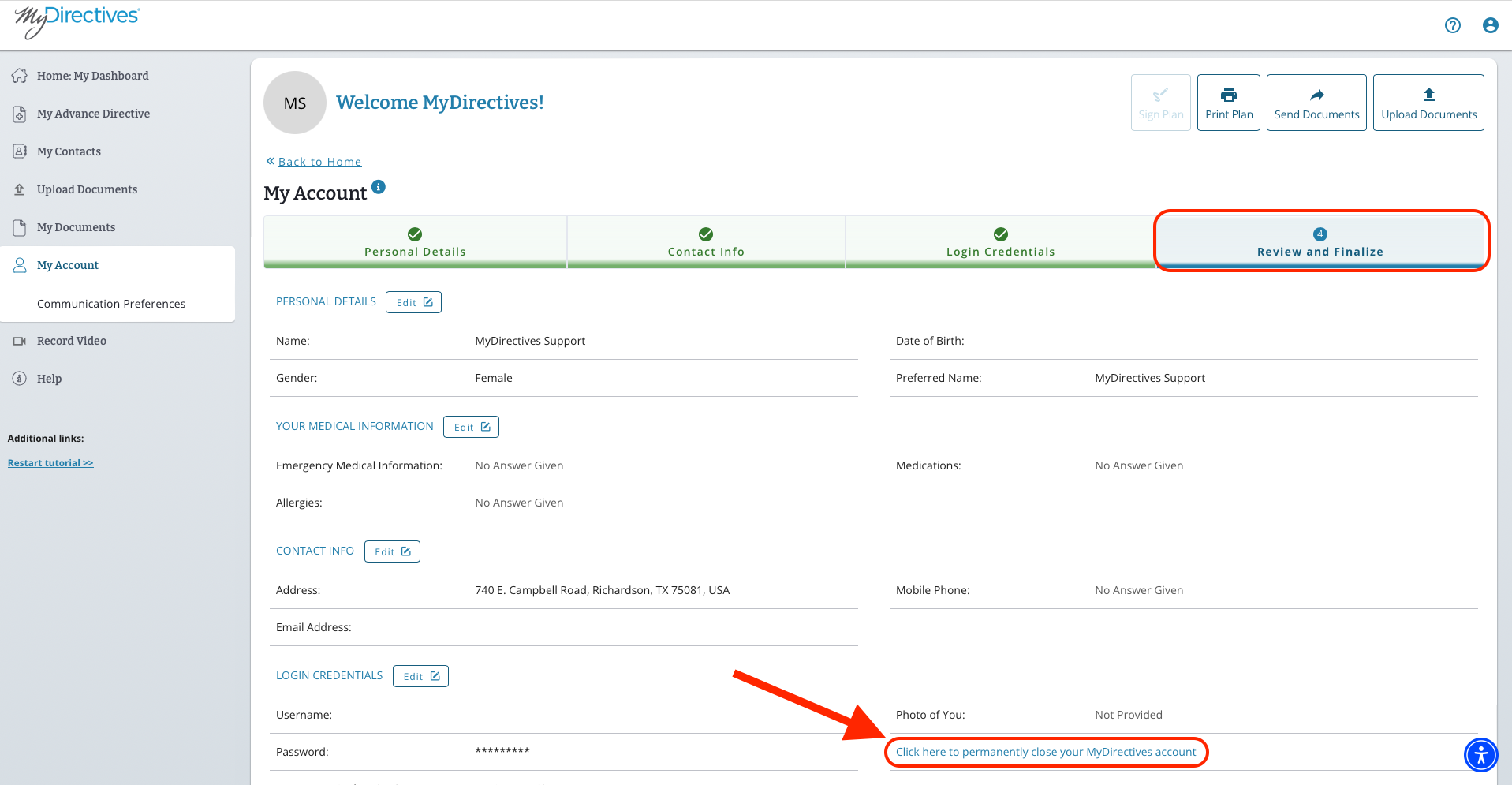1512x785 pixels.
Task: Open the user profile icon in header
Action: tap(1490, 25)
